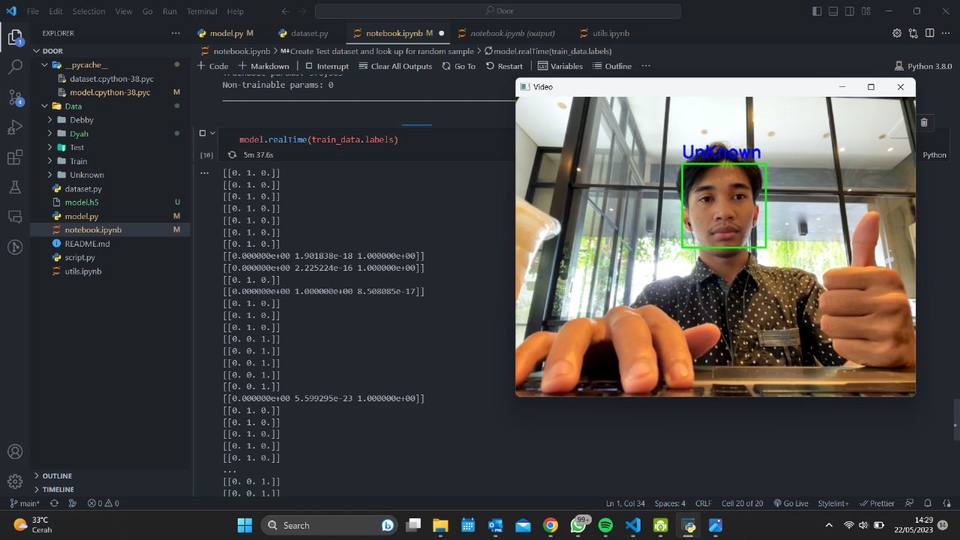Click Clear All Outputs
Viewport: 960px width, 540px height.
click(396, 66)
